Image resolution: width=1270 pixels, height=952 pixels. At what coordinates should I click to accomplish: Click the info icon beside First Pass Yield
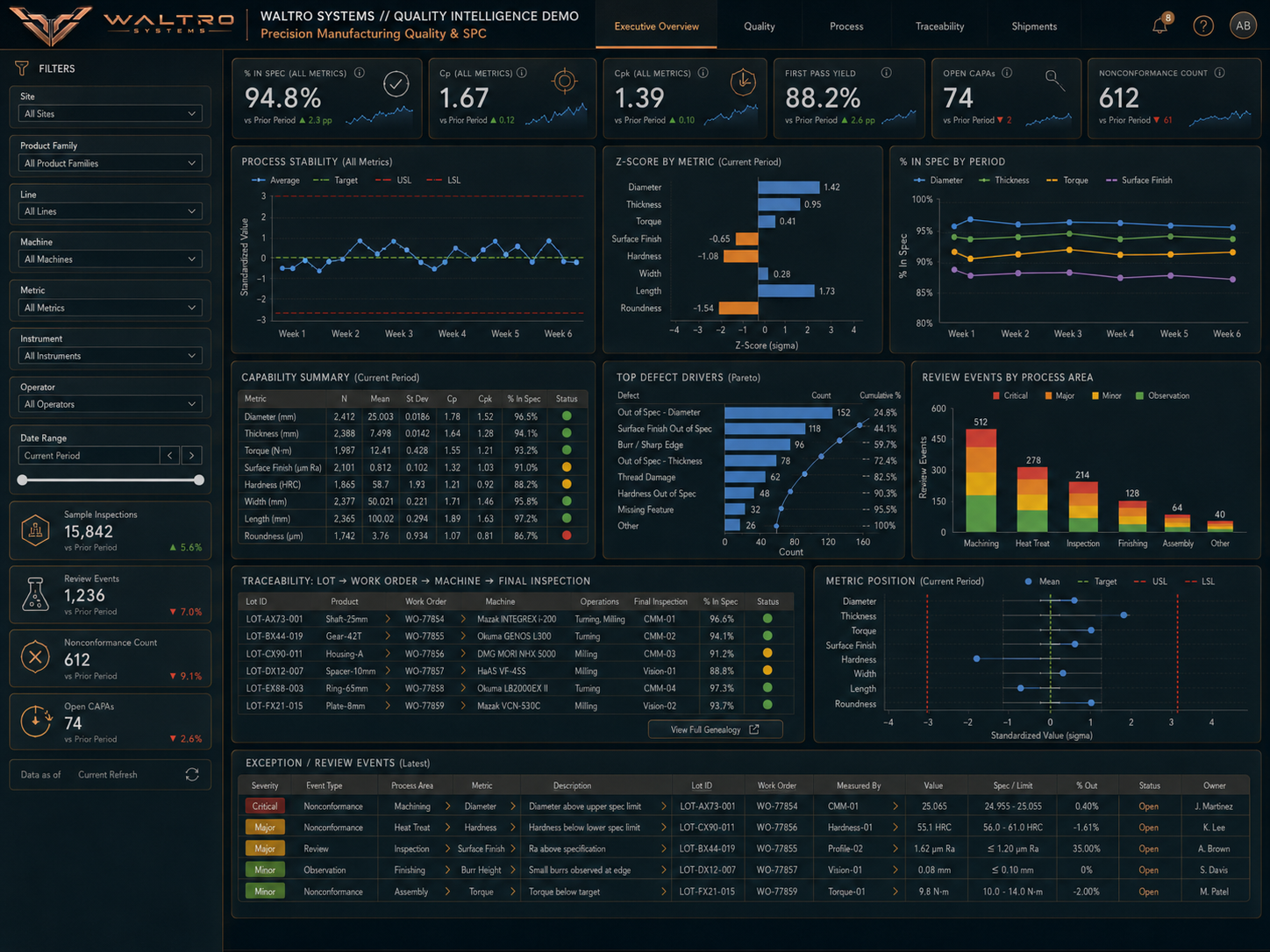[x=886, y=73]
